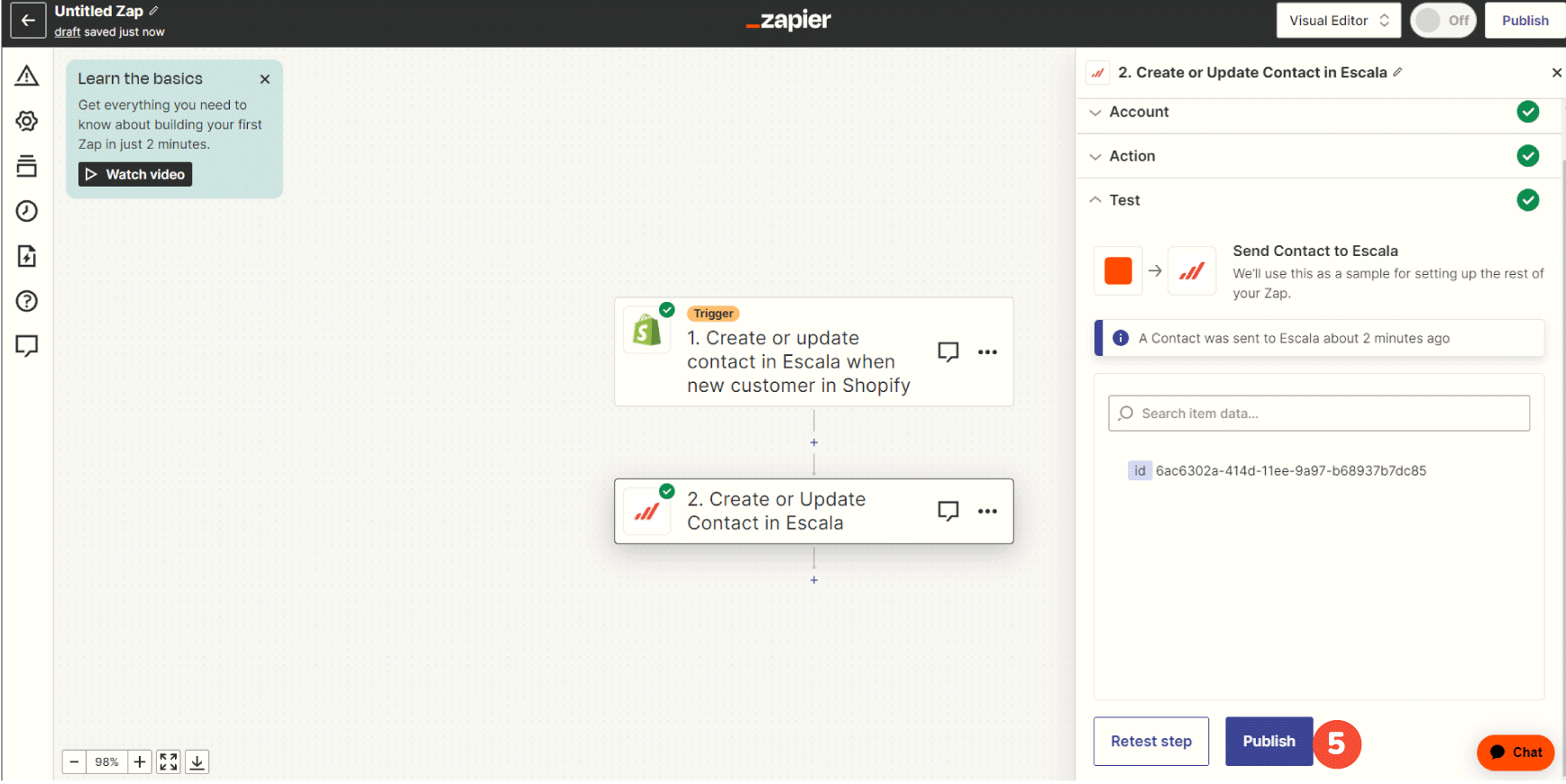Edit the Untitled Zap name pencil icon
1566x784 pixels.
coord(154,11)
